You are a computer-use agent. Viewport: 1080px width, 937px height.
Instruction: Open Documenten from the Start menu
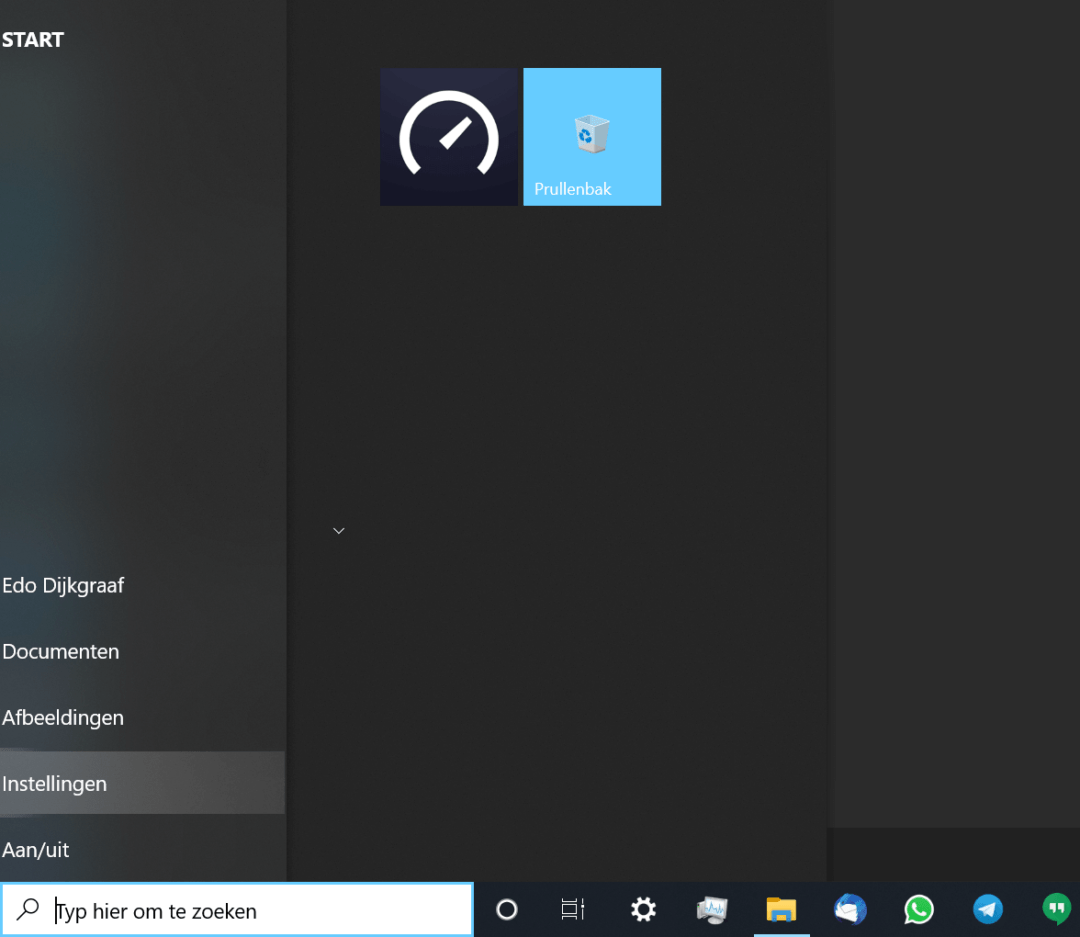61,652
